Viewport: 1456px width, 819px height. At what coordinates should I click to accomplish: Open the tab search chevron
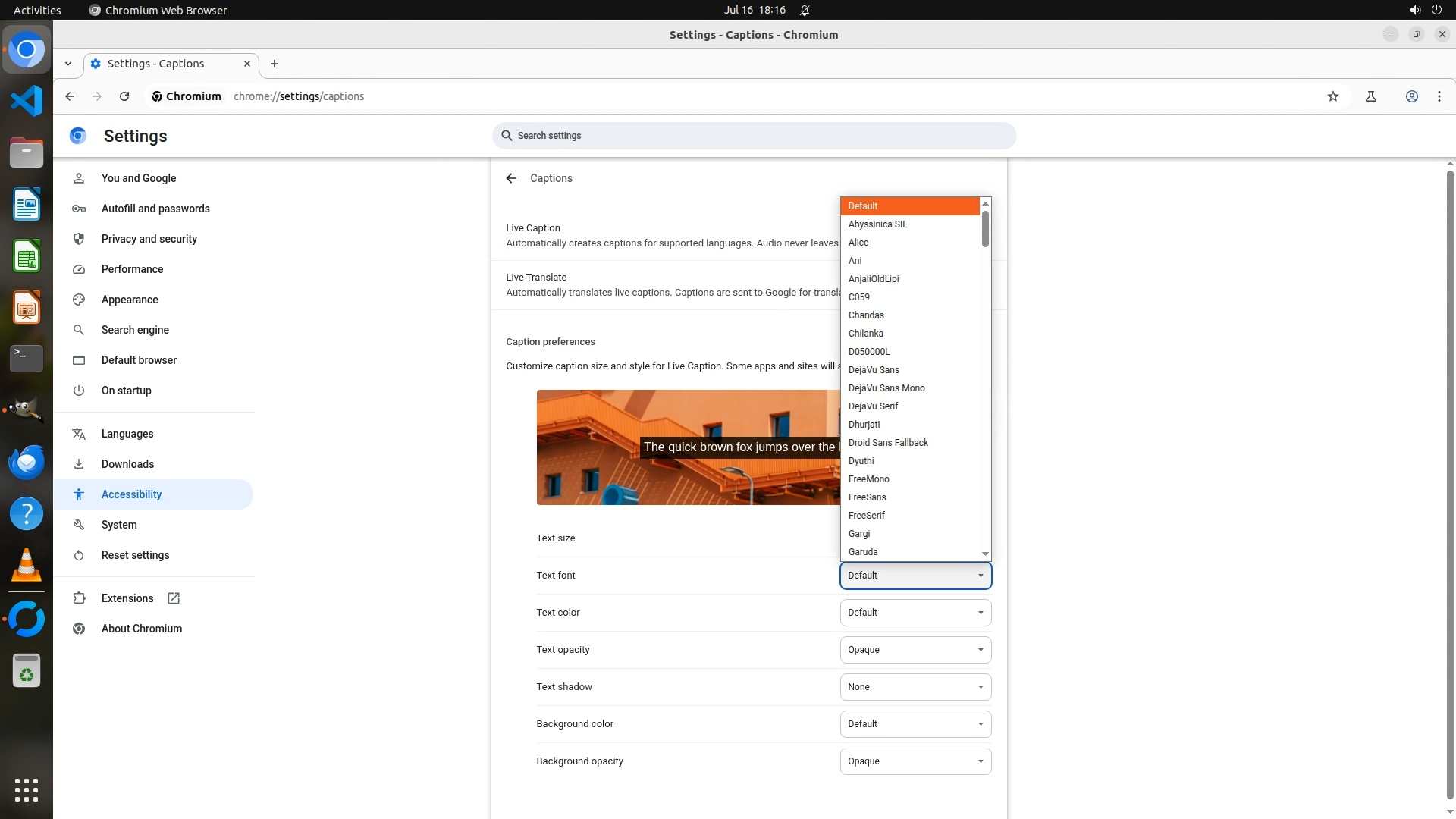point(68,64)
